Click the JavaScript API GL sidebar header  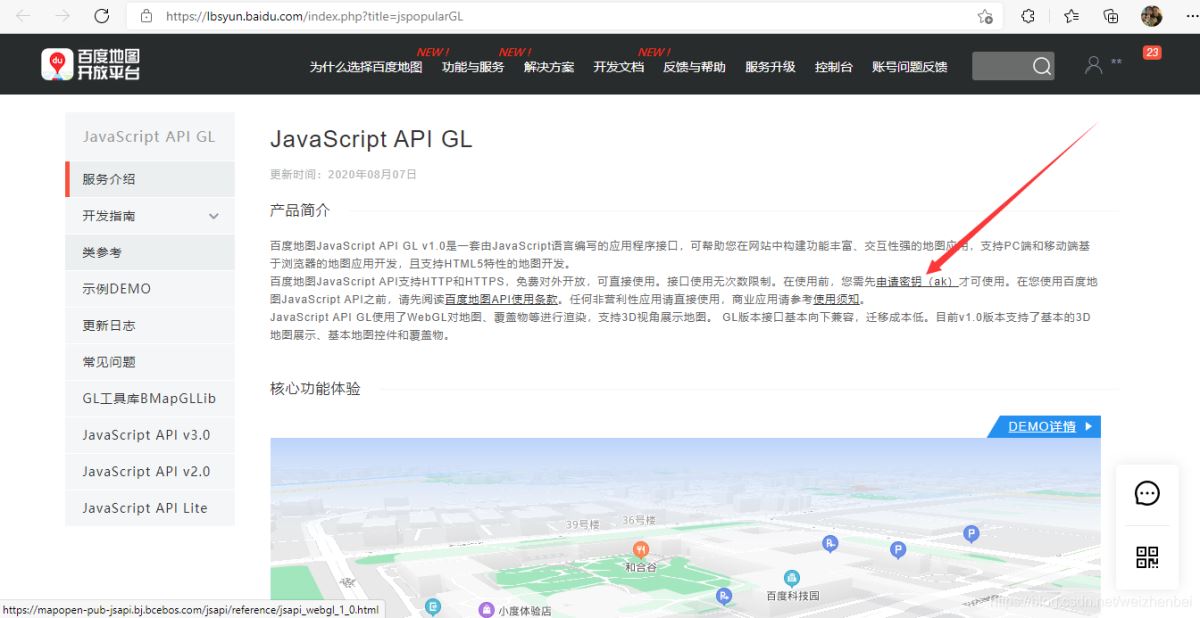pos(150,137)
